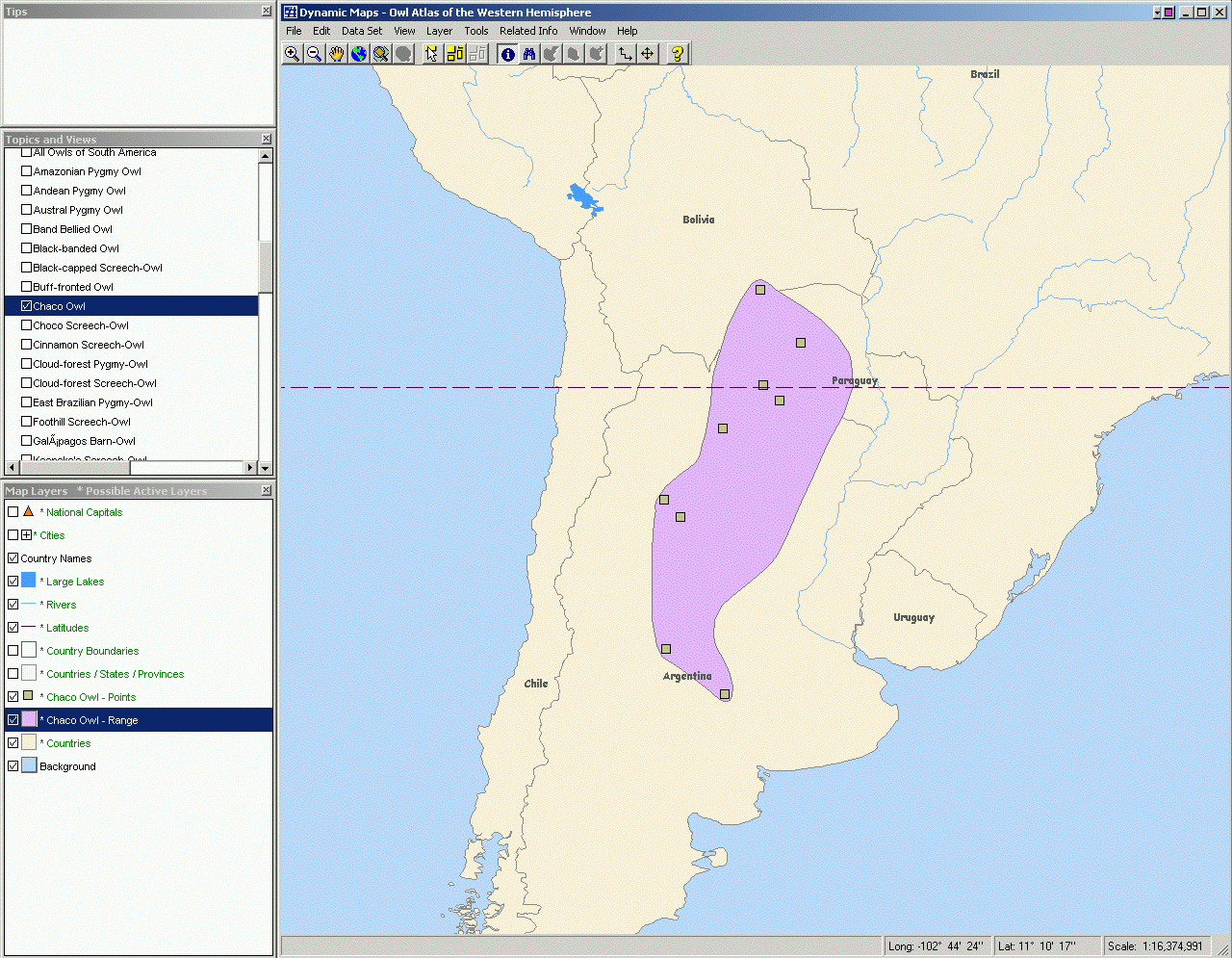
Task: Select the arrow pointer selection tool
Action: pos(431,54)
